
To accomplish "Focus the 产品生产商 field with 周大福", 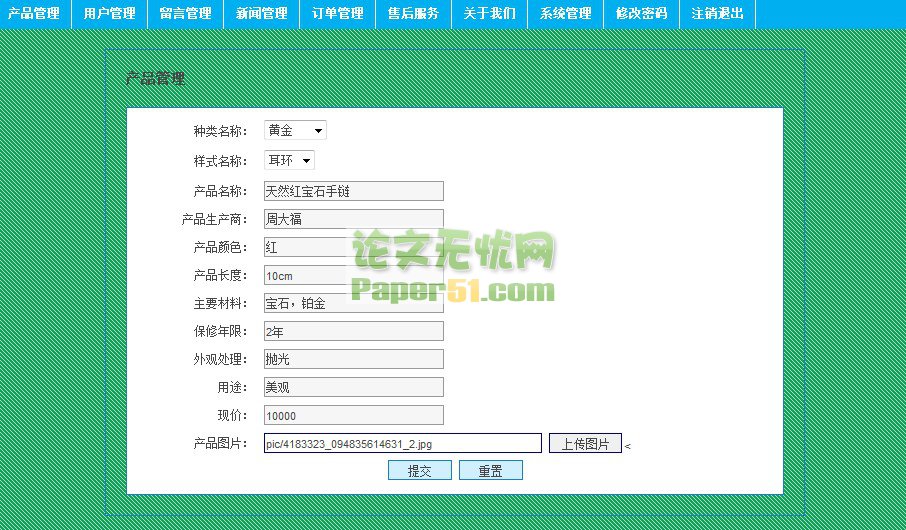I will (x=354, y=219).
